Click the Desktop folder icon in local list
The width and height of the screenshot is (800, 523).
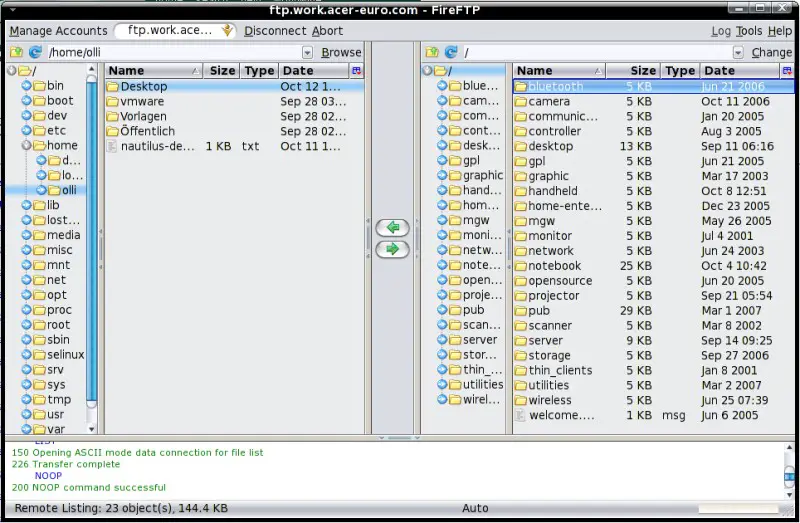tap(113, 87)
